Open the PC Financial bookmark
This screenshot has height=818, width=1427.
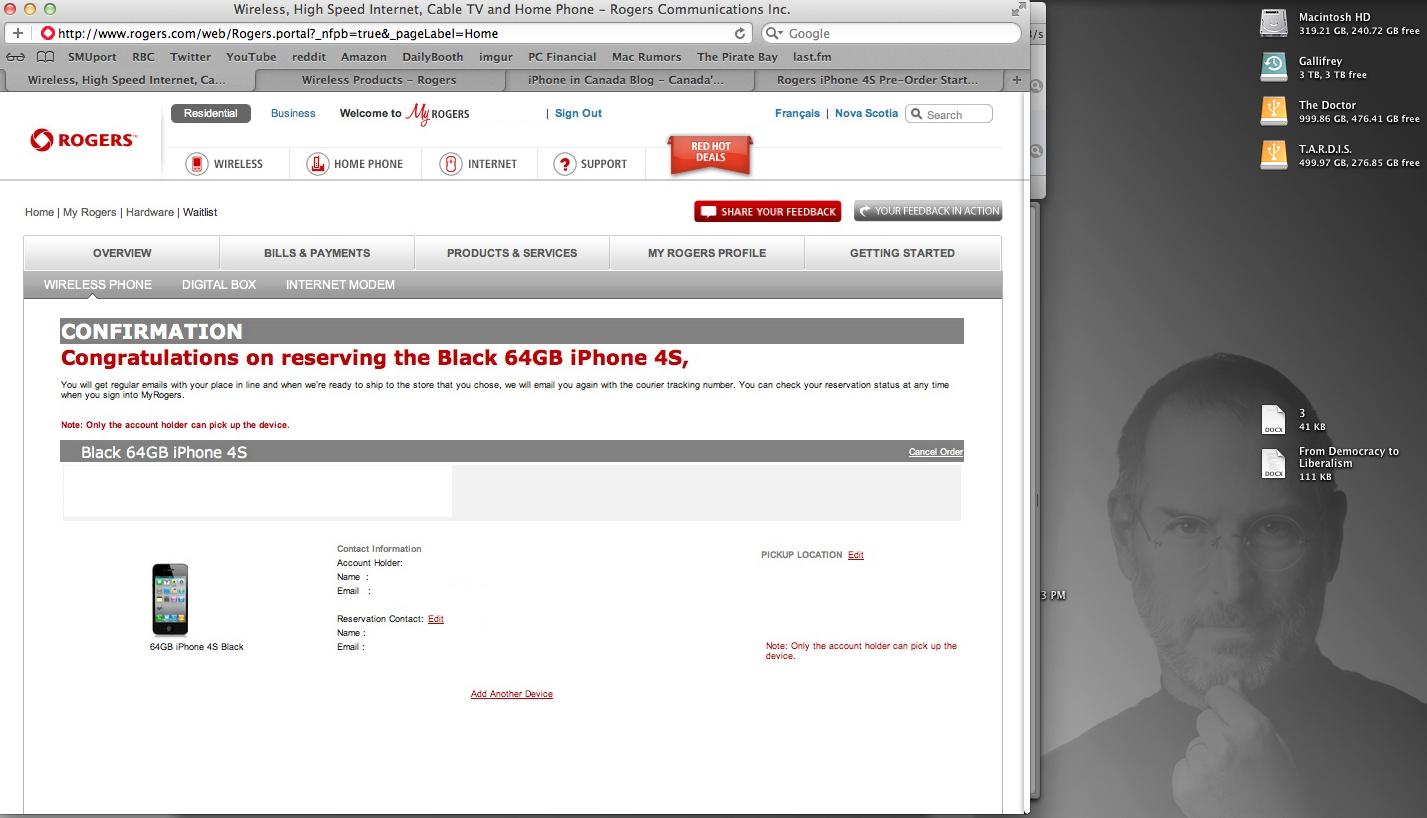tap(562, 57)
